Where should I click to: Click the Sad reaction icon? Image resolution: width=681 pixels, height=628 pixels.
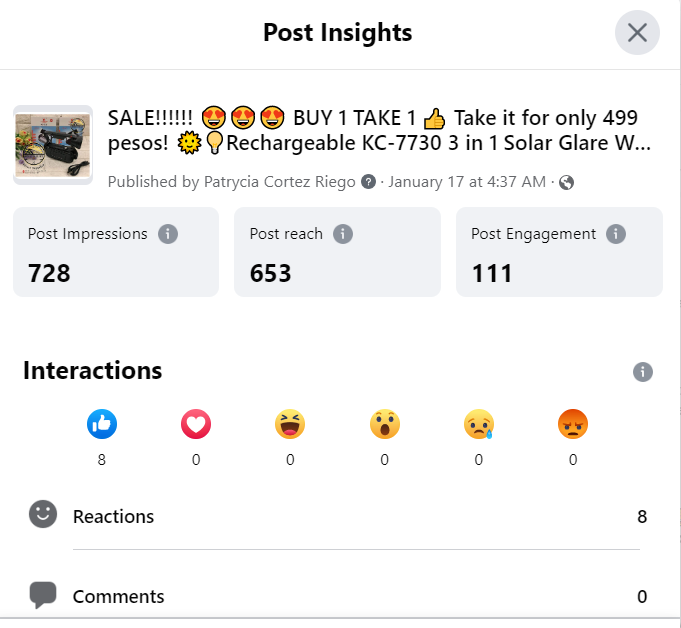pyautogui.click(x=479, y=425)
